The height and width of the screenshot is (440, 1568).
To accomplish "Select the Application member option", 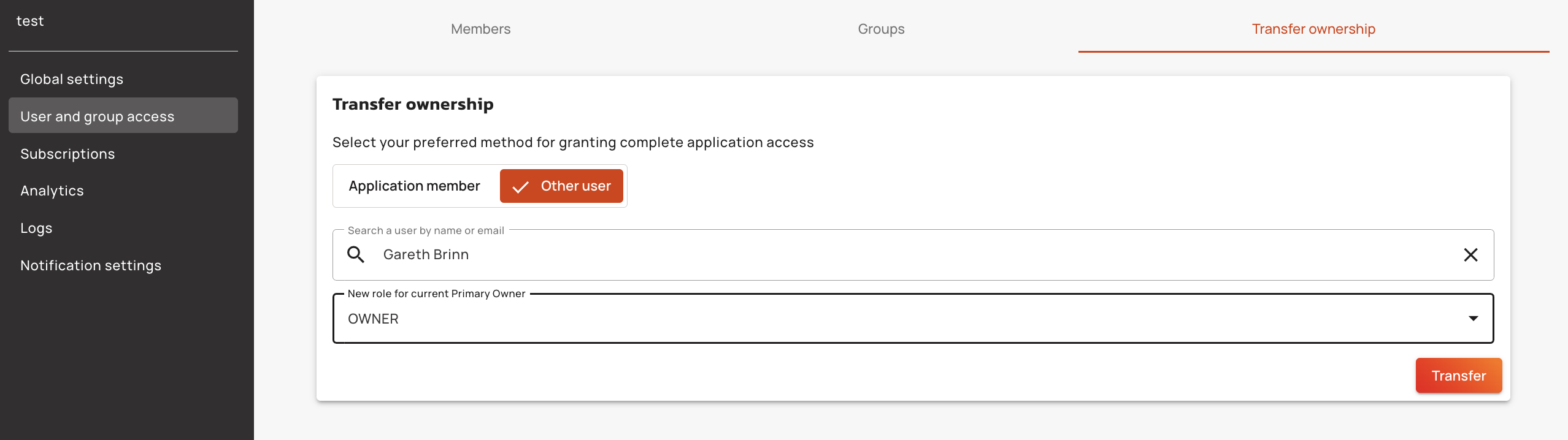I will click(x=415, y=186).
